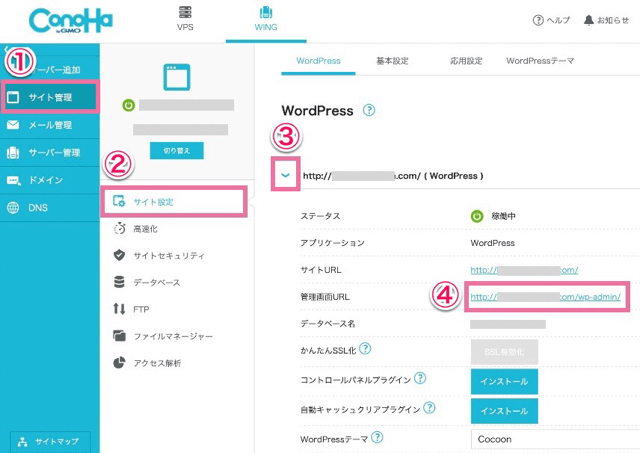Click the サイト設定 gear icon
This screenshot has width=640, height=453.
pyautogui.click(x=119, y=201)
